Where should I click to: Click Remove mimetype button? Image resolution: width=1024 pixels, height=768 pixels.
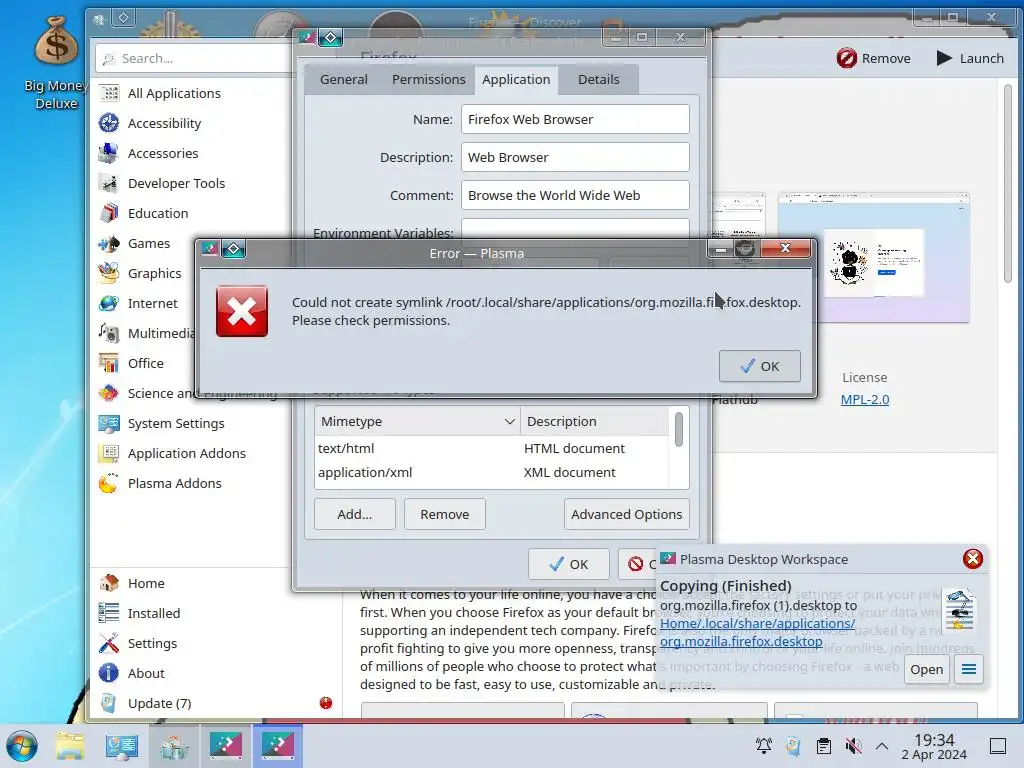click(x=445, y=515)
